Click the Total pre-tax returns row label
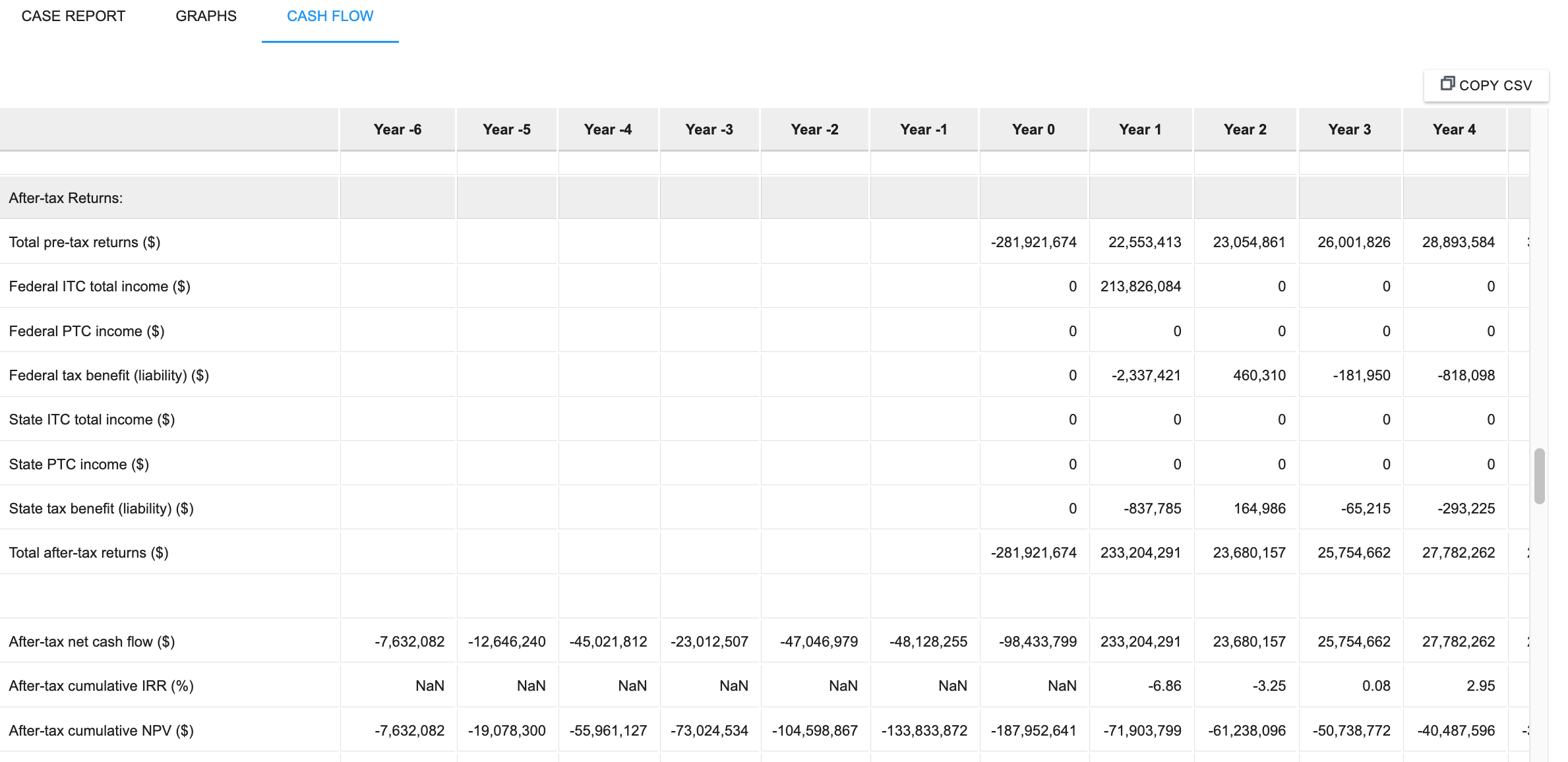 (x=84, y=243)
